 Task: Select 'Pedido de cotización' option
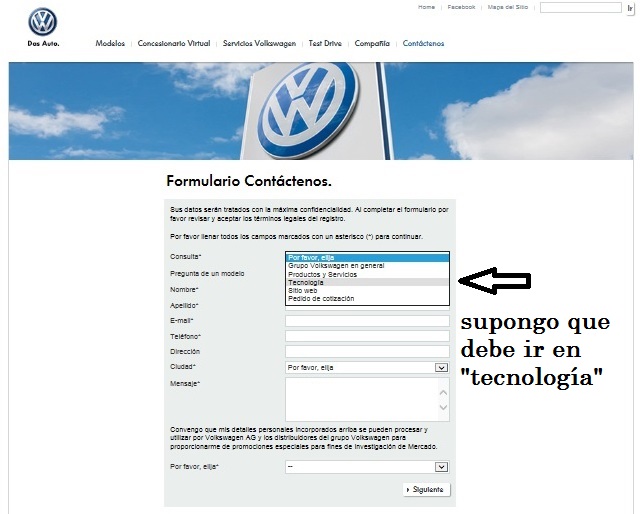367,299
